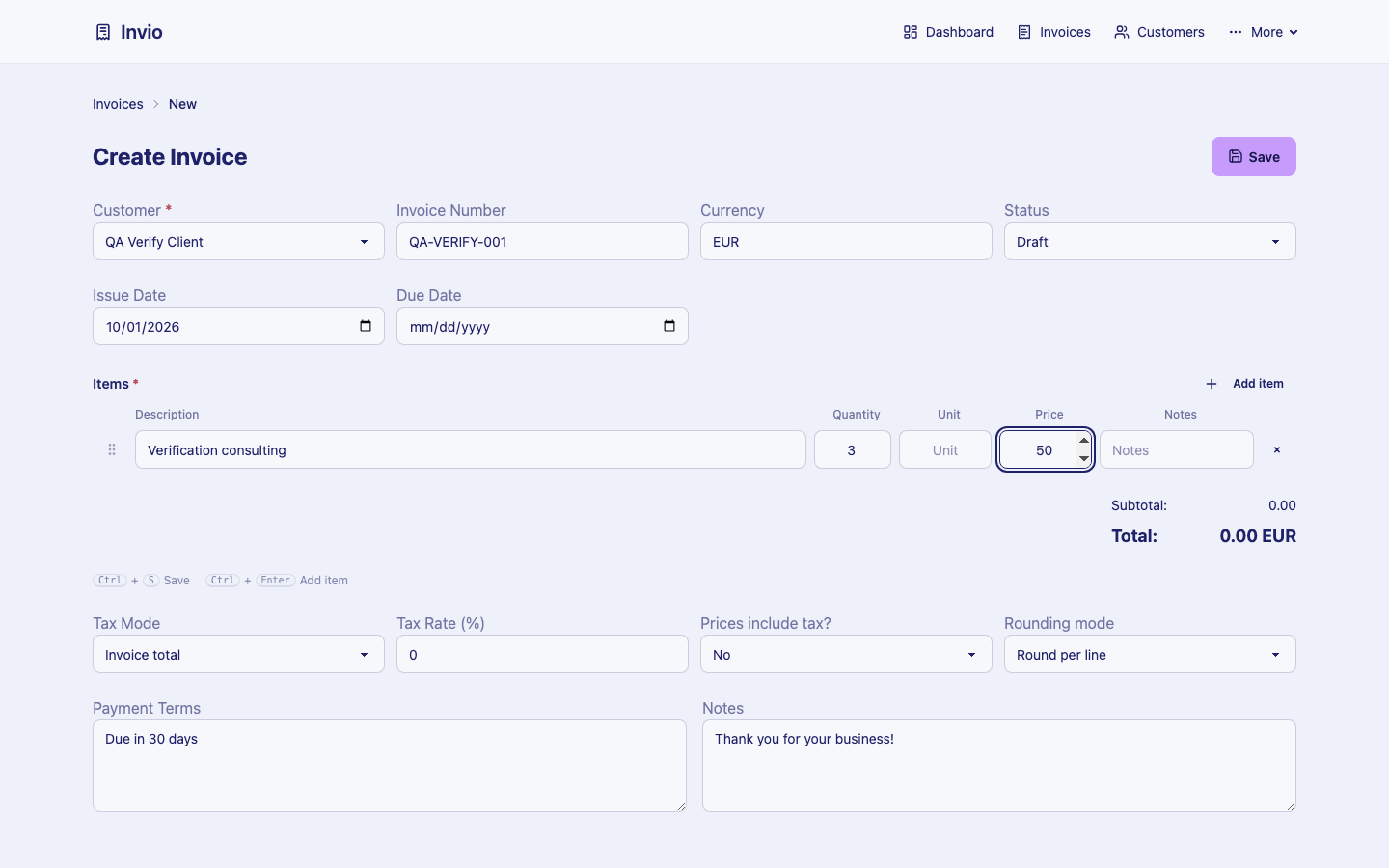Click the Invoices breadcrumb link
This screenshot has width=1389, height=868.
[118, 104]
